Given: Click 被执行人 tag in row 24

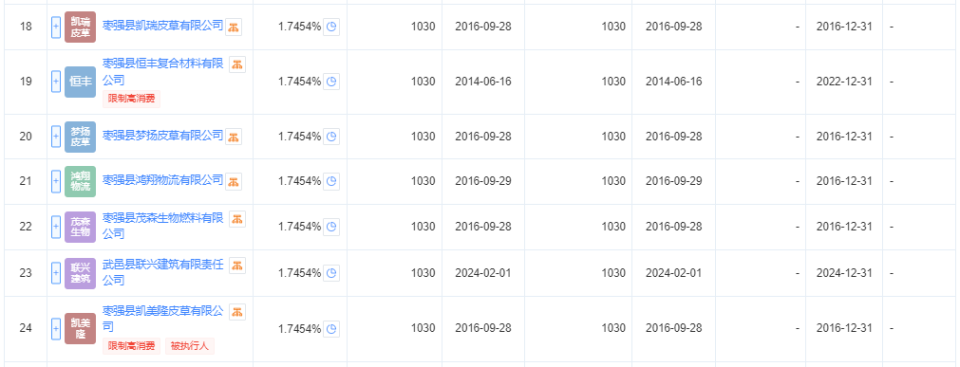Looking at the screenshot, I should 190,346.
